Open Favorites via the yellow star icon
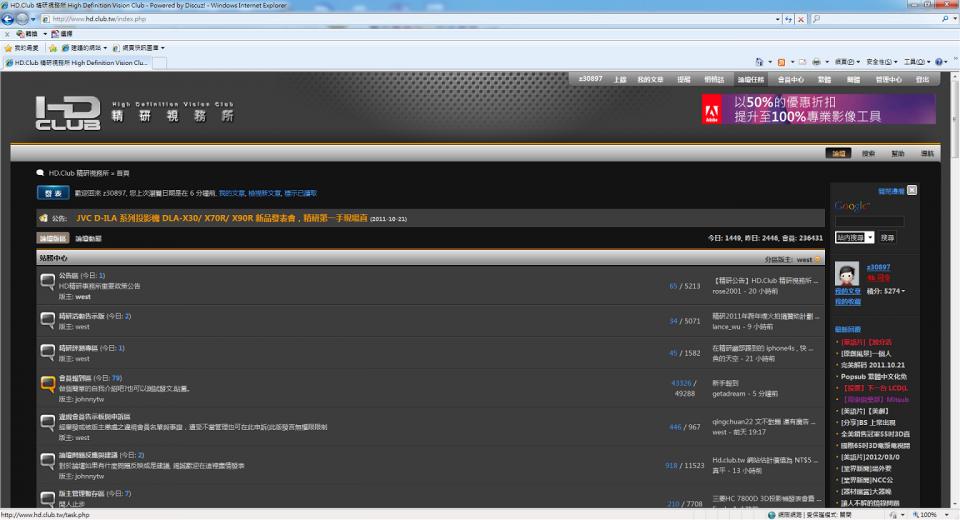 8,48
